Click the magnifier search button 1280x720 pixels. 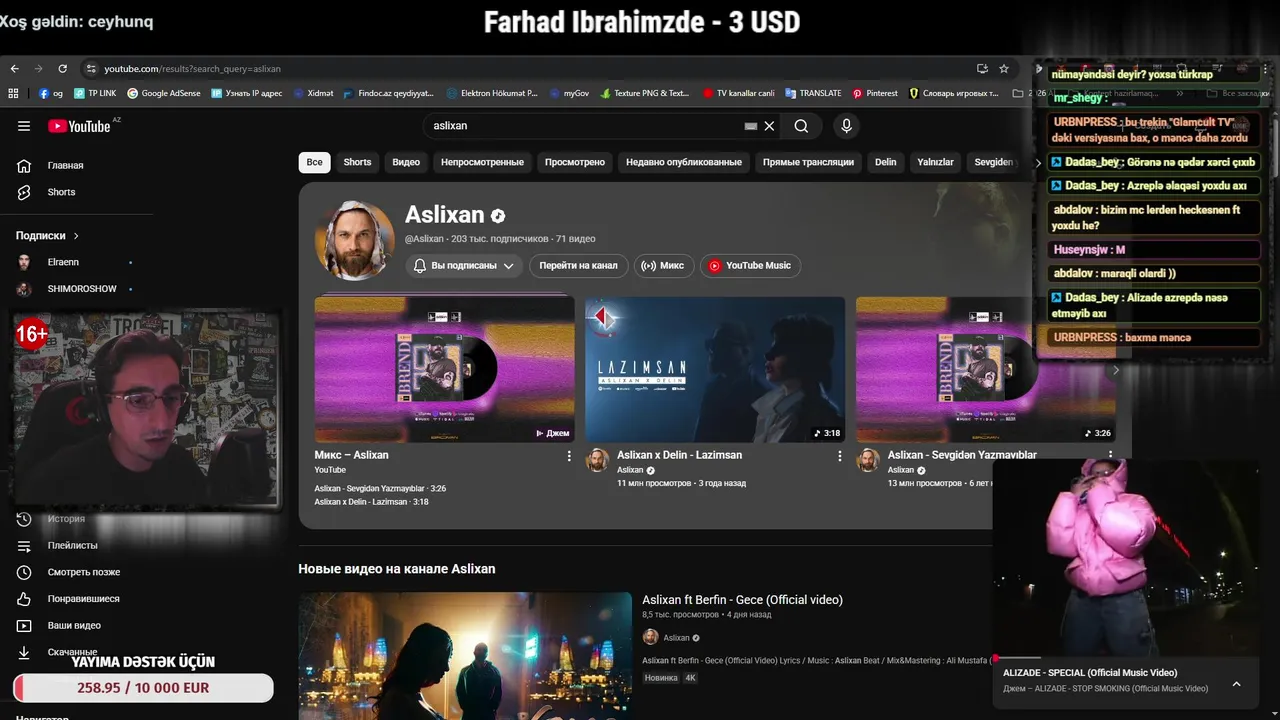tap(801, 126)
